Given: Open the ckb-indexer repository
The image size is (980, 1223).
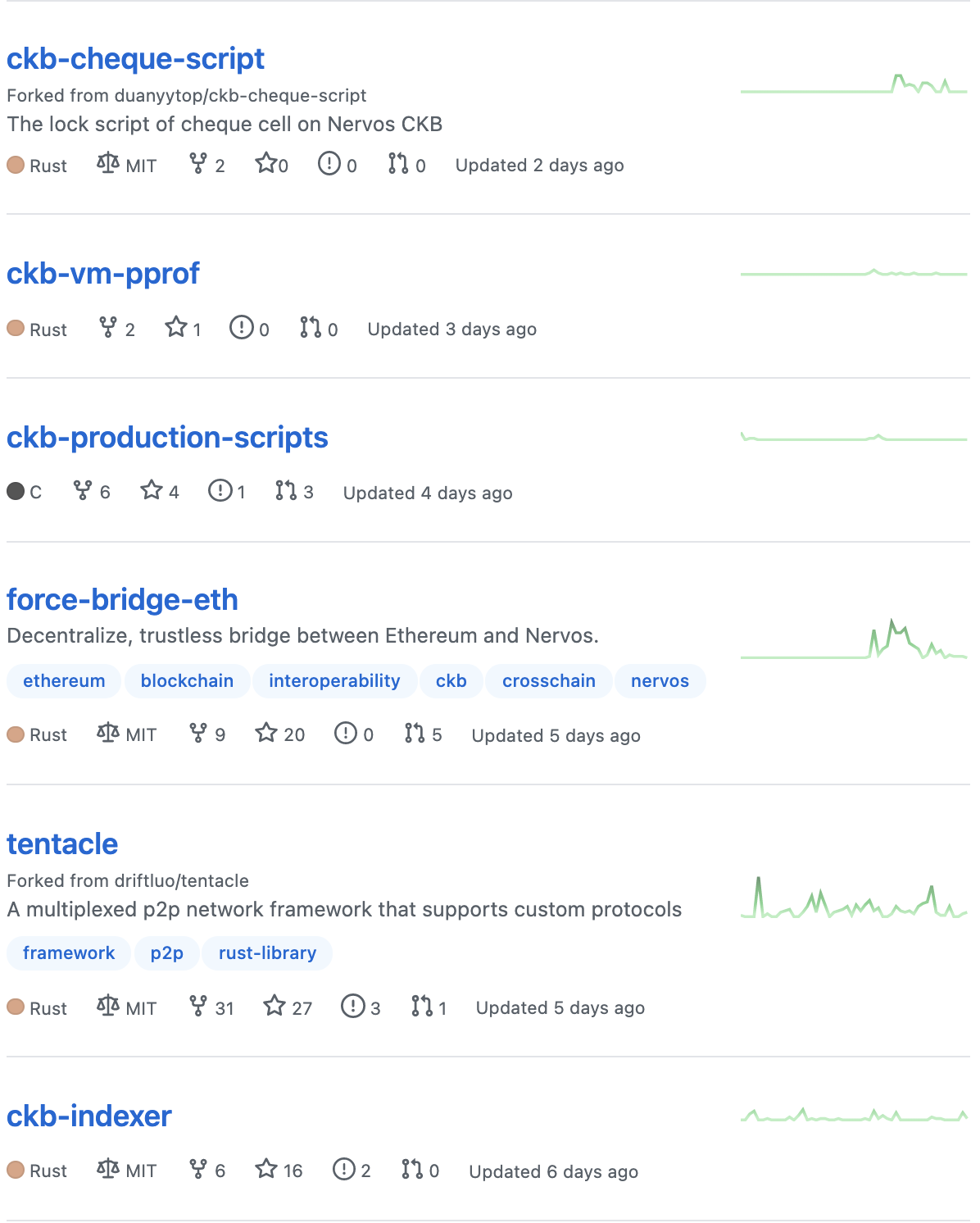Looking at the screenshot, I should (89, 1116).
